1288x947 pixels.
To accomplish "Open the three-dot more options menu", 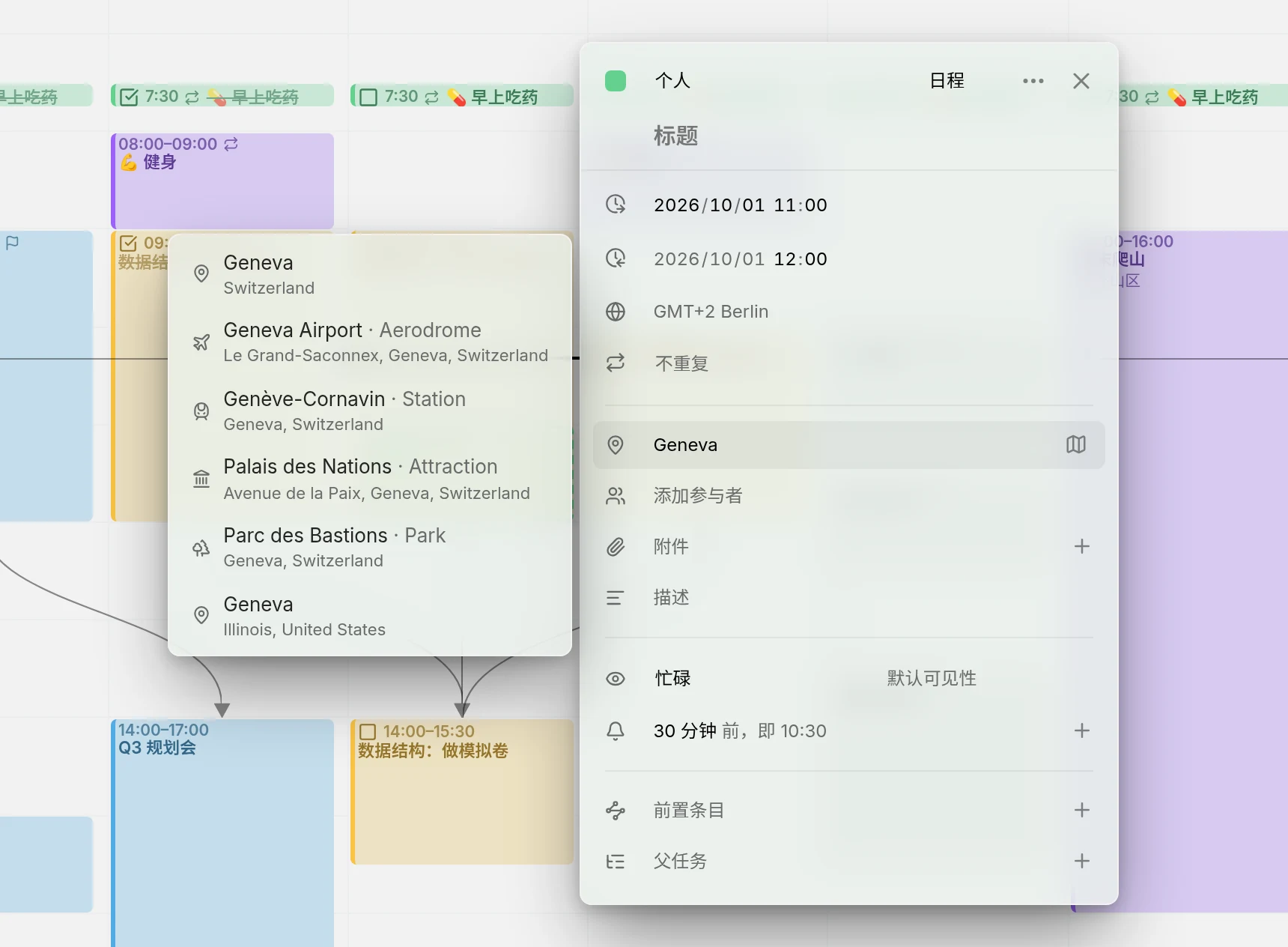I will (x=1033, y=81).
